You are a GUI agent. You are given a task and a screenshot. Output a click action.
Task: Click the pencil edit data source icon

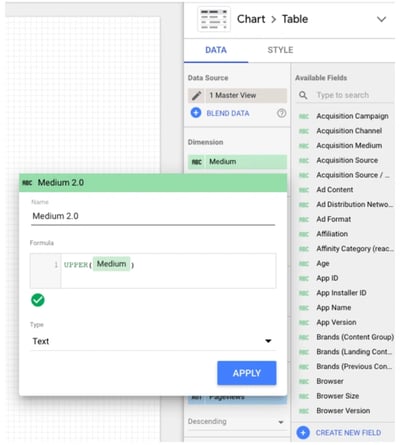pyautogui.click(x=196, y=96)
